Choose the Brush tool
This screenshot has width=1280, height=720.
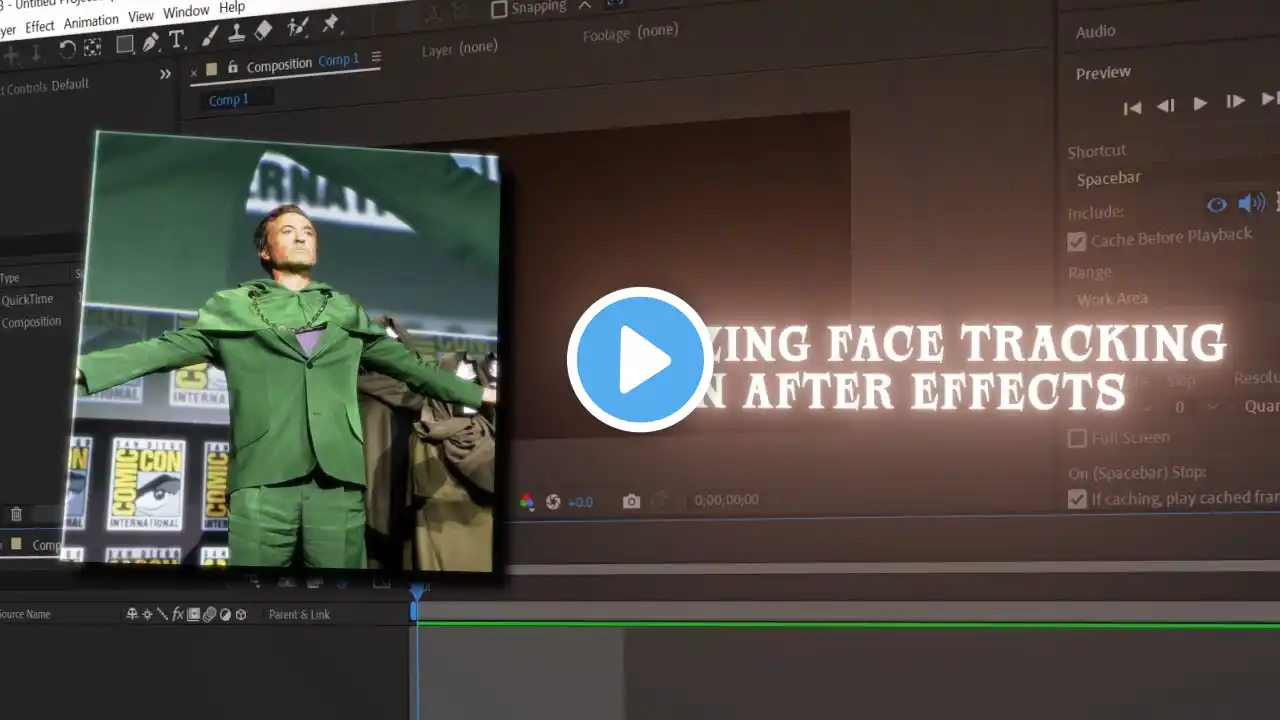point(210,36)
